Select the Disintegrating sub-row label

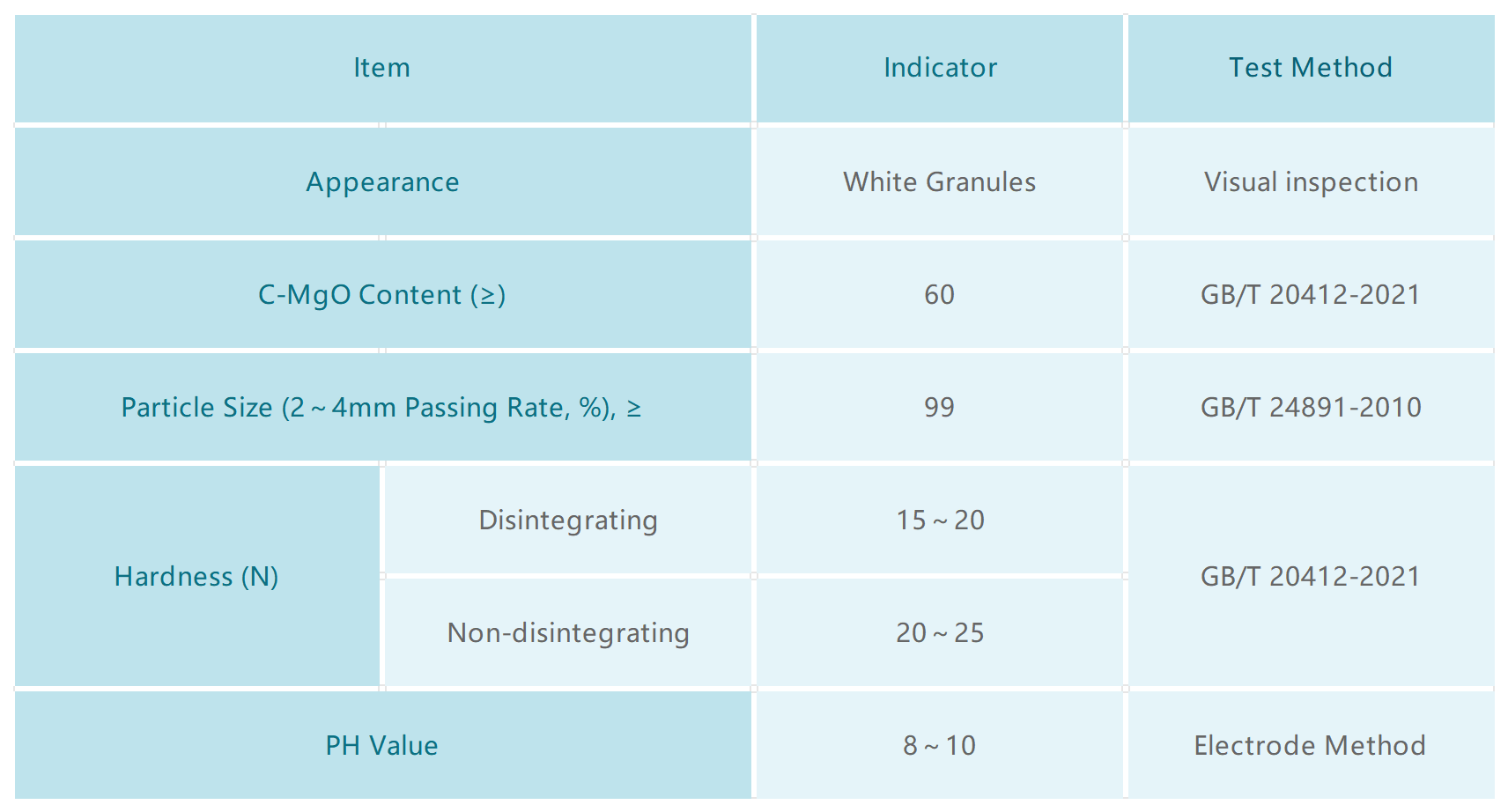[568, 520]
